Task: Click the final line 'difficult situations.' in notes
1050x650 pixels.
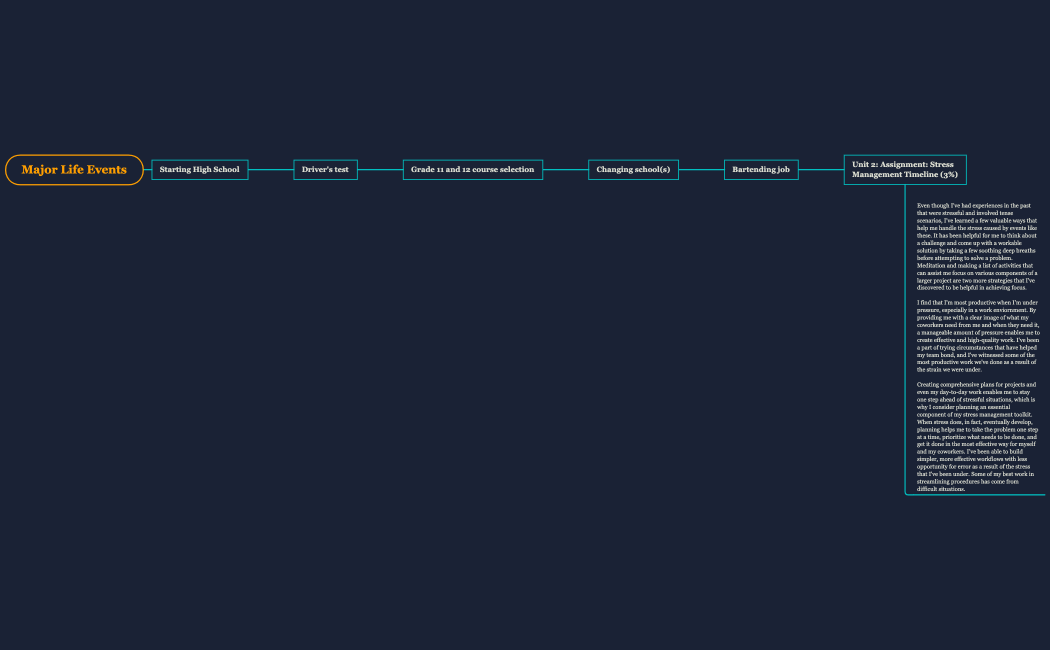Action: pos(941,489)
